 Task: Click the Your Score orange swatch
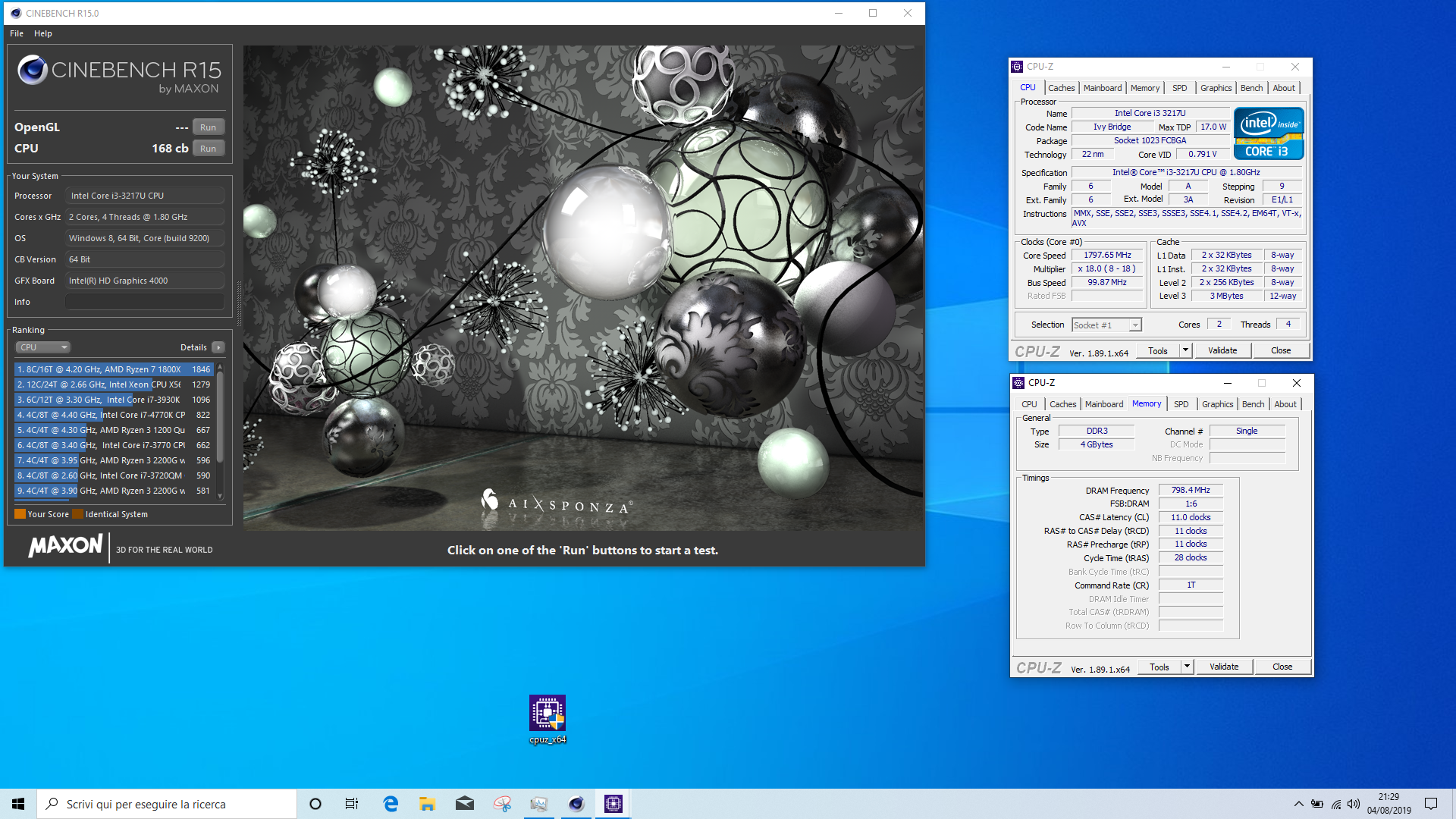(x=20, y=514)
